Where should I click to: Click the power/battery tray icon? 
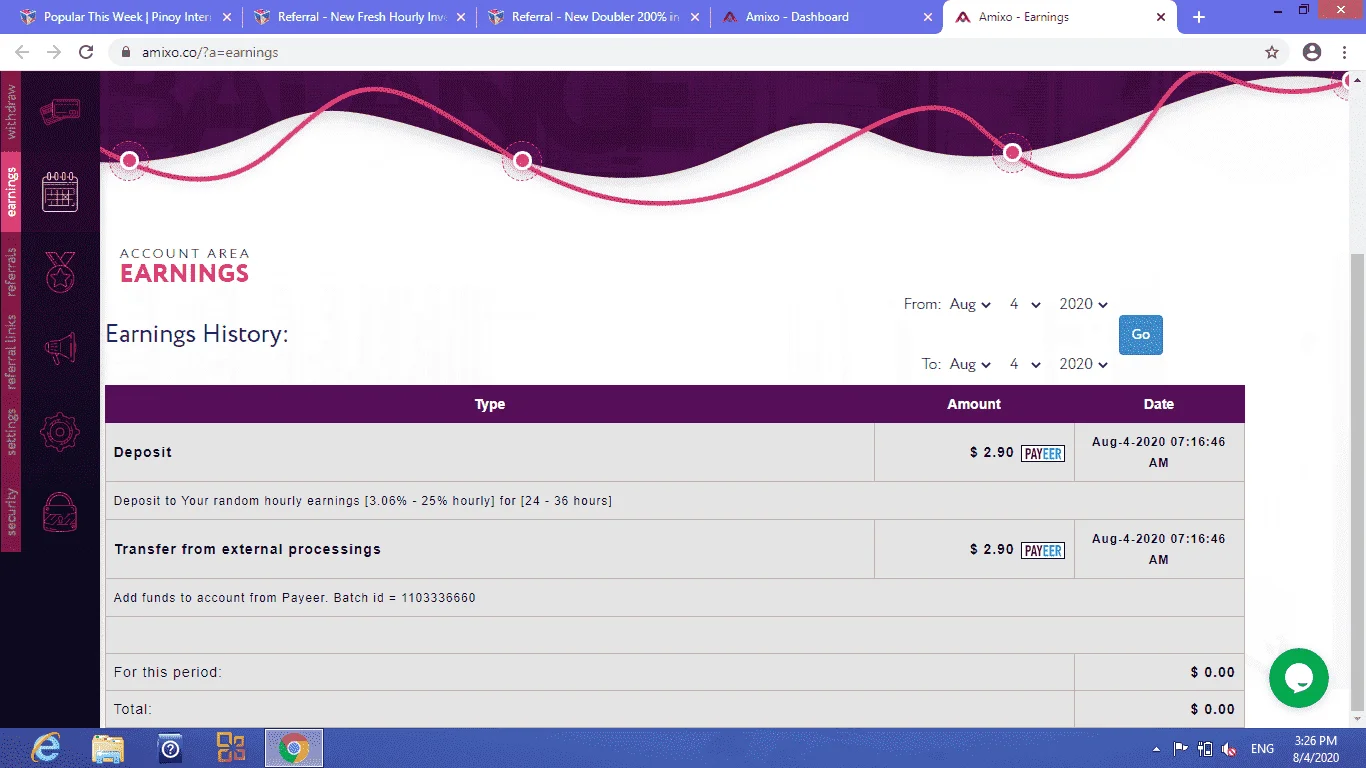[x=1205, y=749]
